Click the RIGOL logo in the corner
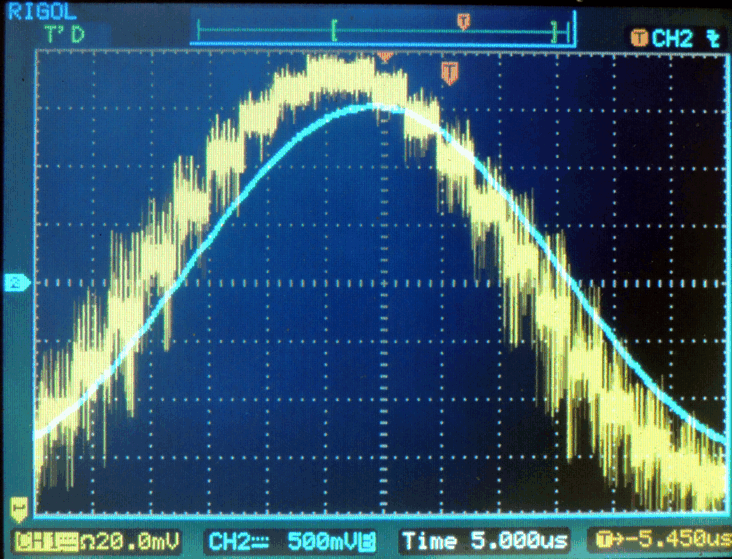 [x=42, y=12]
